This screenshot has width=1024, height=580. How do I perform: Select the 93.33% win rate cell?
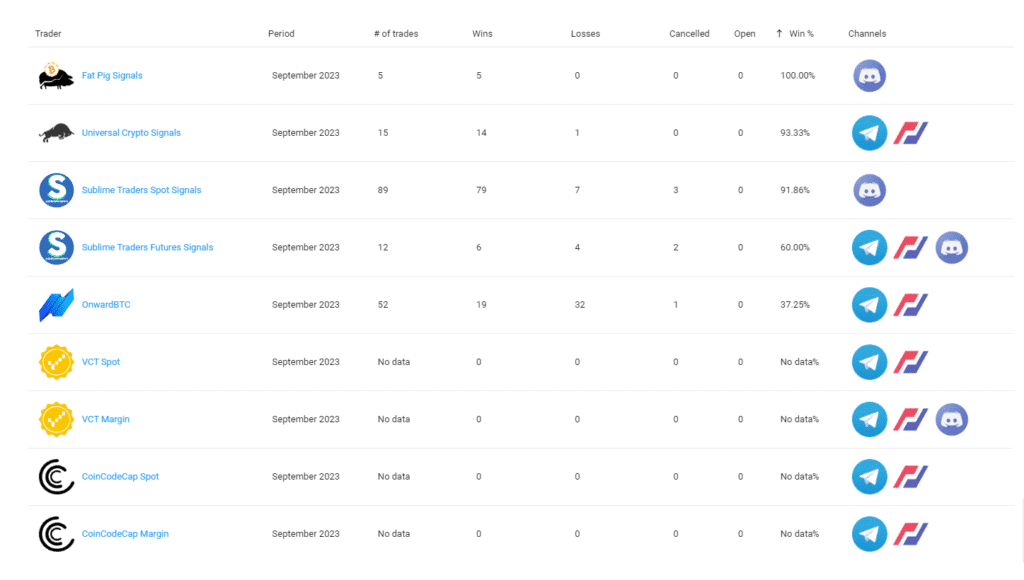point(795,133)
